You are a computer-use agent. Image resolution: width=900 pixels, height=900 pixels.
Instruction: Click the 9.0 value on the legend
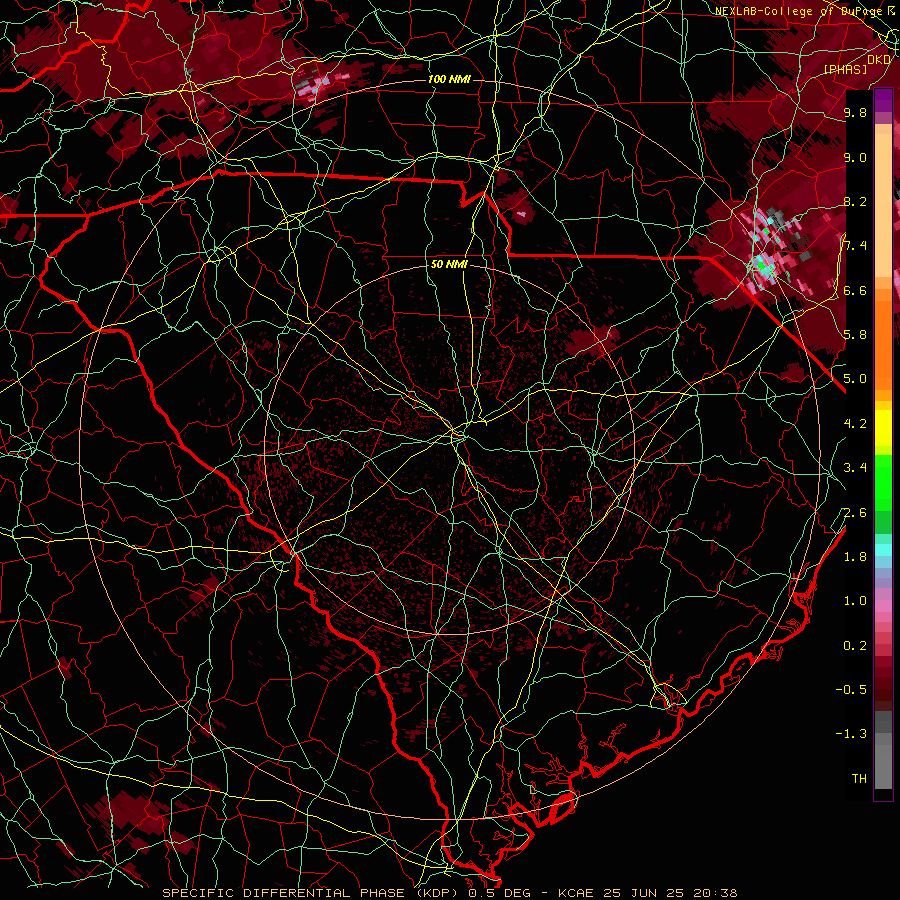855,157
